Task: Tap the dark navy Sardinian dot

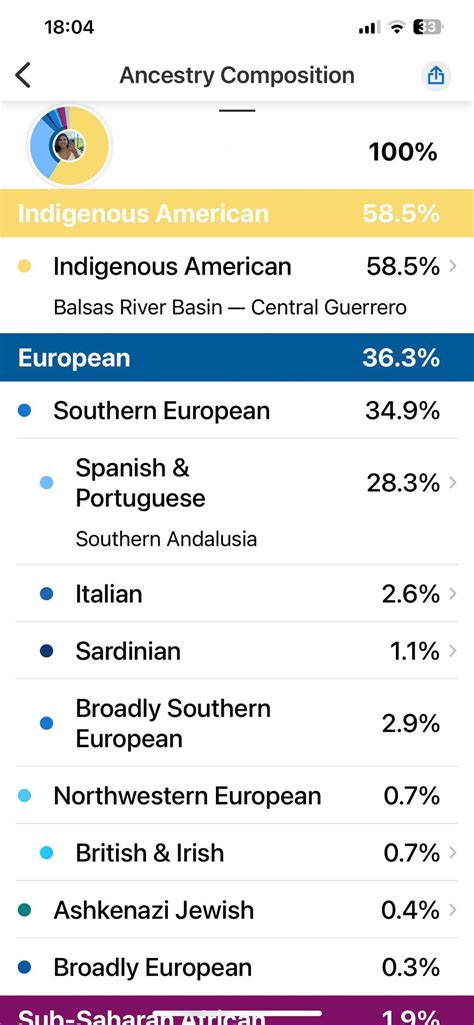Action: click(46, 651)
